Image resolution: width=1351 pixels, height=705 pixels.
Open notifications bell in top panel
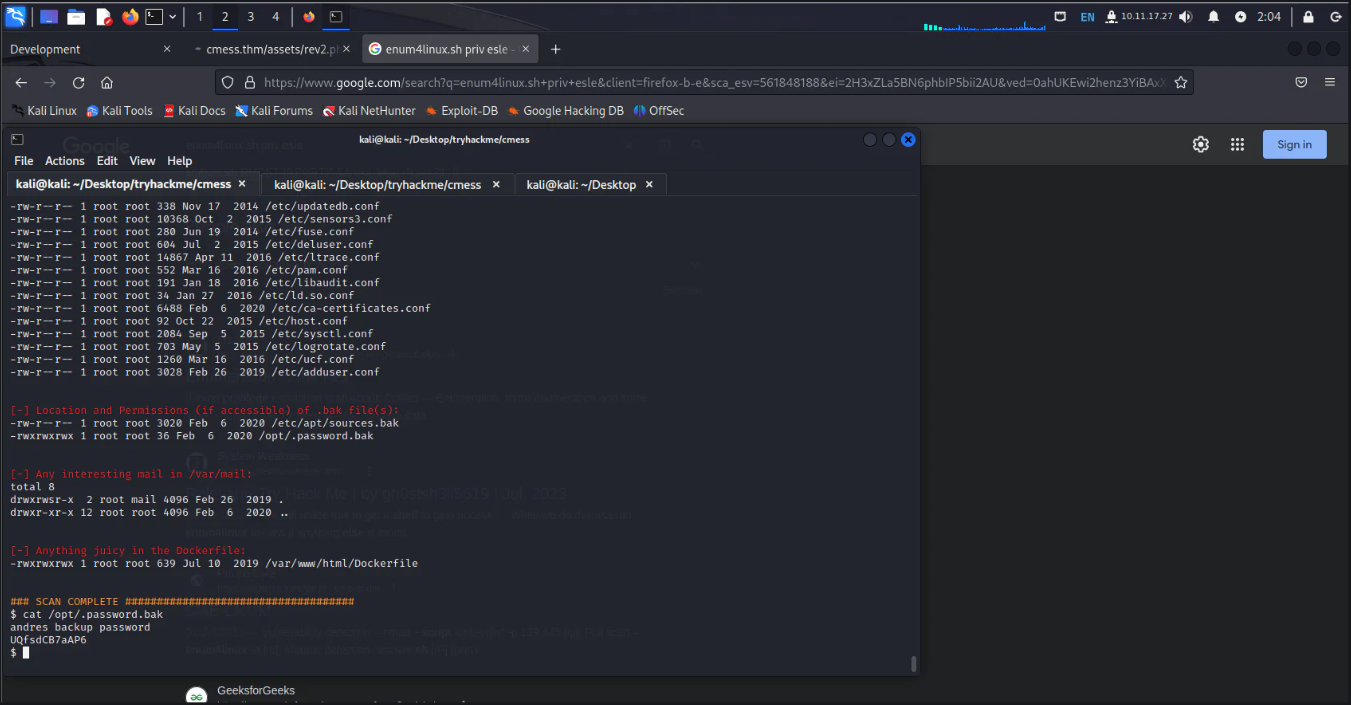pyautogui.click(x=1213, y=17)
